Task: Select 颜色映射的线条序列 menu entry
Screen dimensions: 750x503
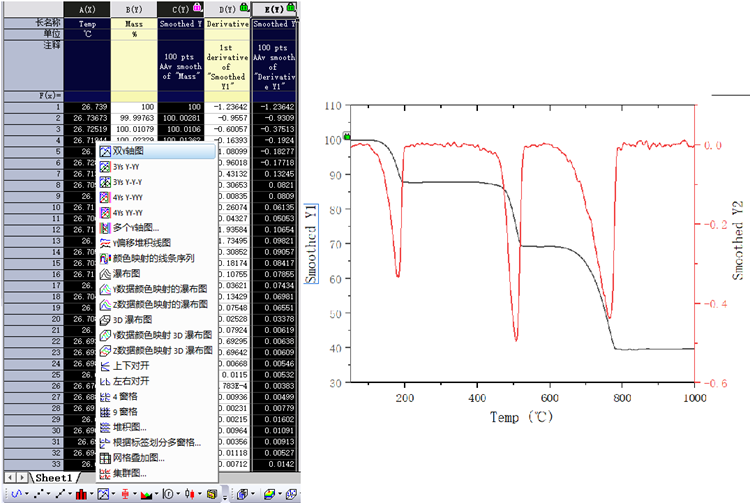Action: (157, 259)
